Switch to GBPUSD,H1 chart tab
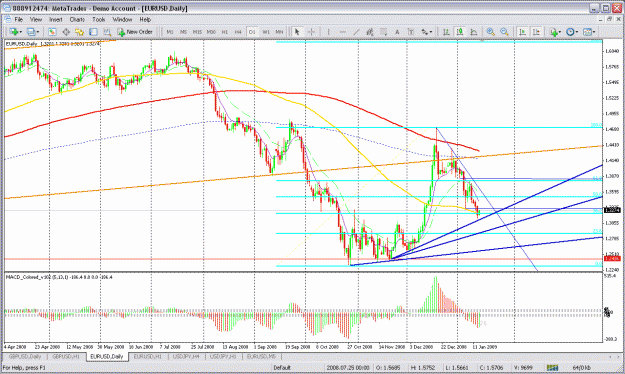 [66, 356]
